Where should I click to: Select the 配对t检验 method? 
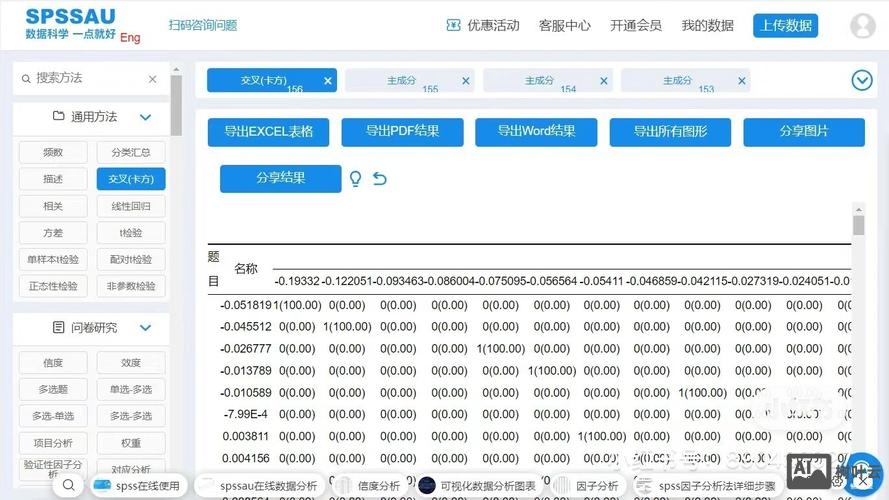tap(131, 259)
